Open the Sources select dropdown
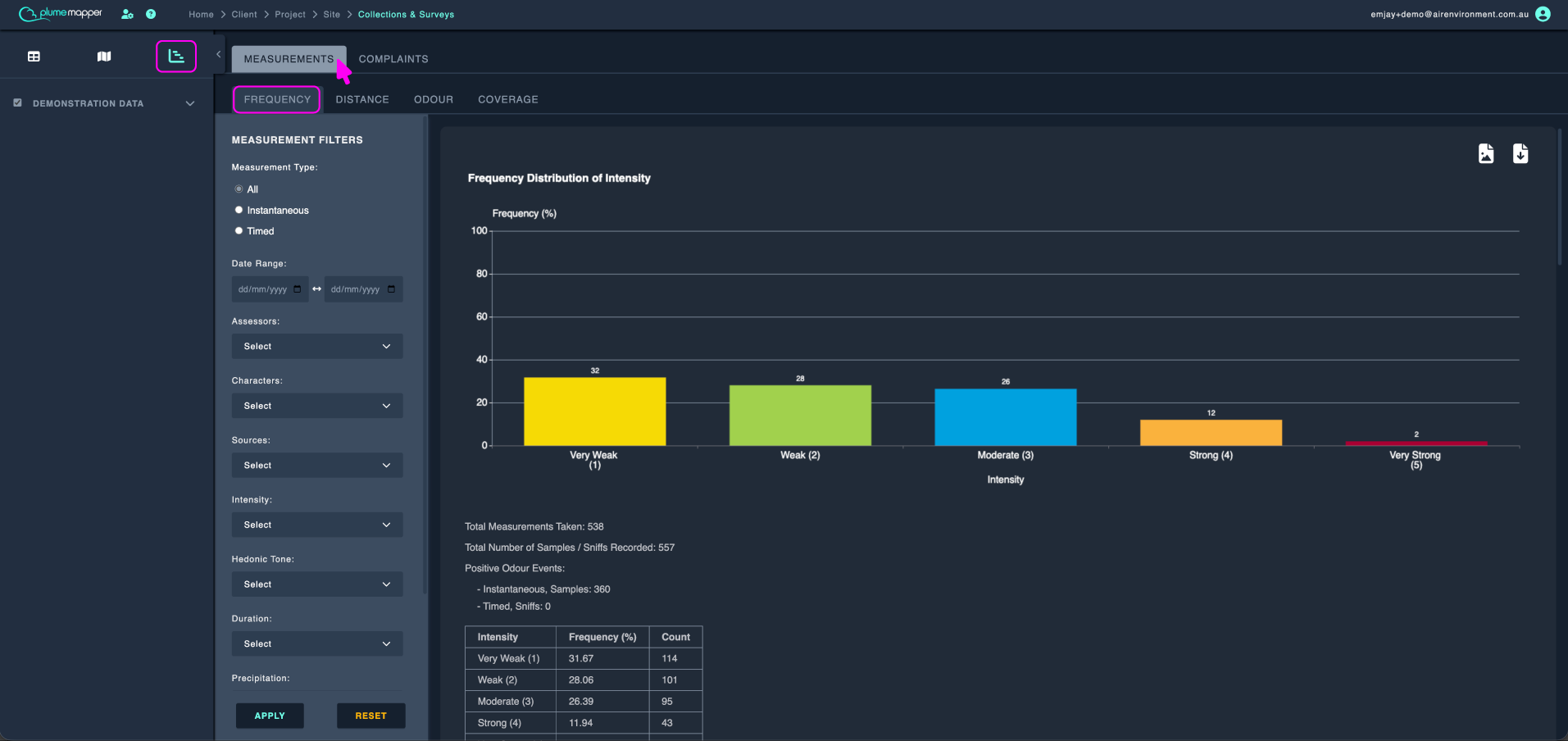The image size is (1568, 741). [x=317, y=466]
